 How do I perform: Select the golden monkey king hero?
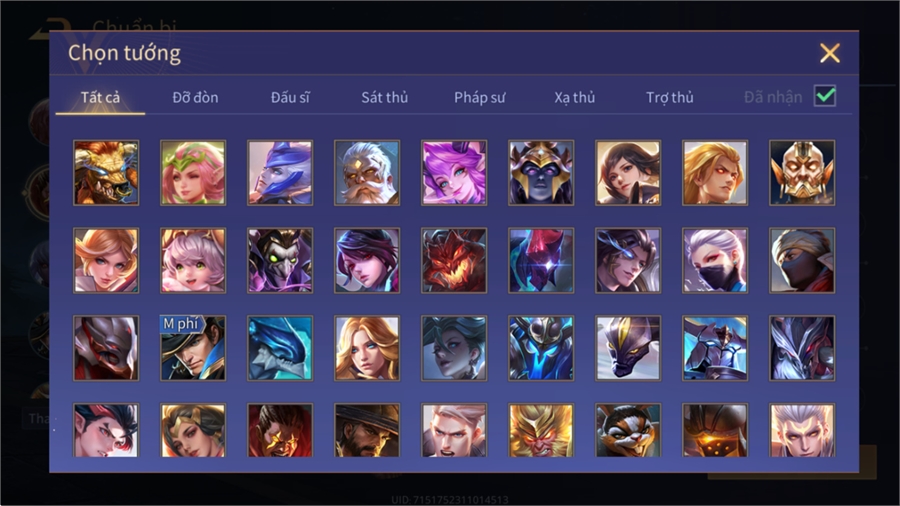tap(541, 430)
